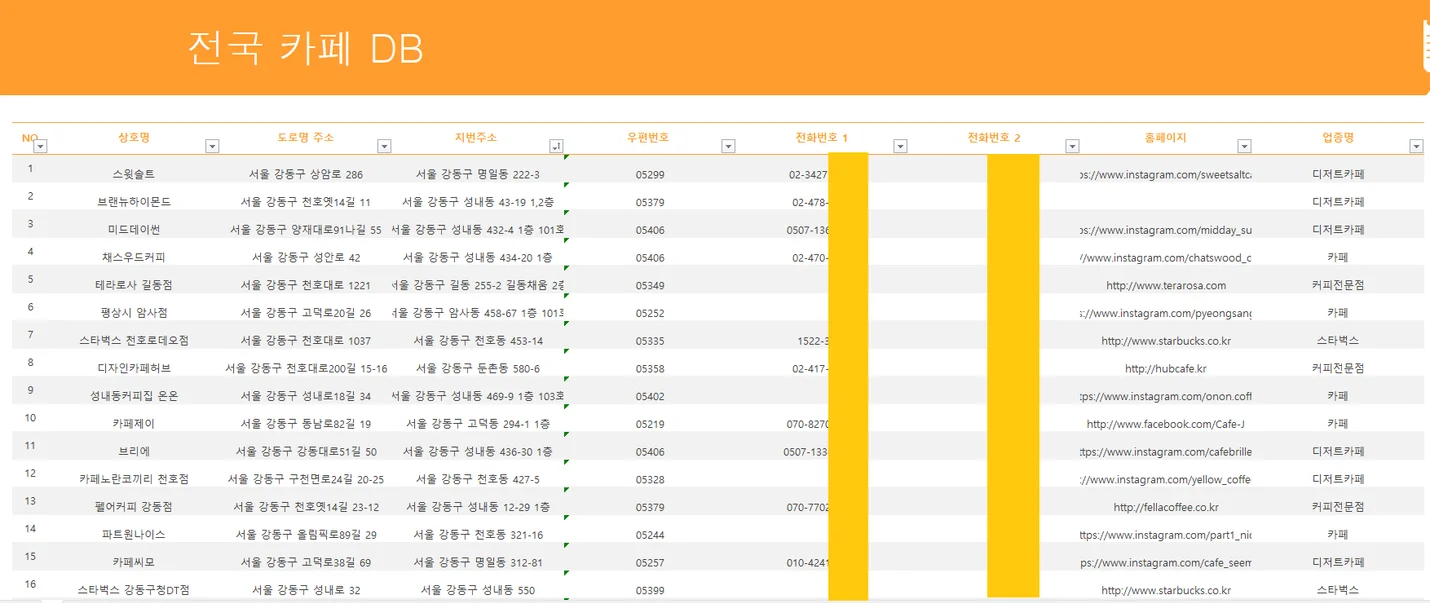Open the terarosa.com homepage link
Screen dimensions: 1430x603
[1165, 284]
